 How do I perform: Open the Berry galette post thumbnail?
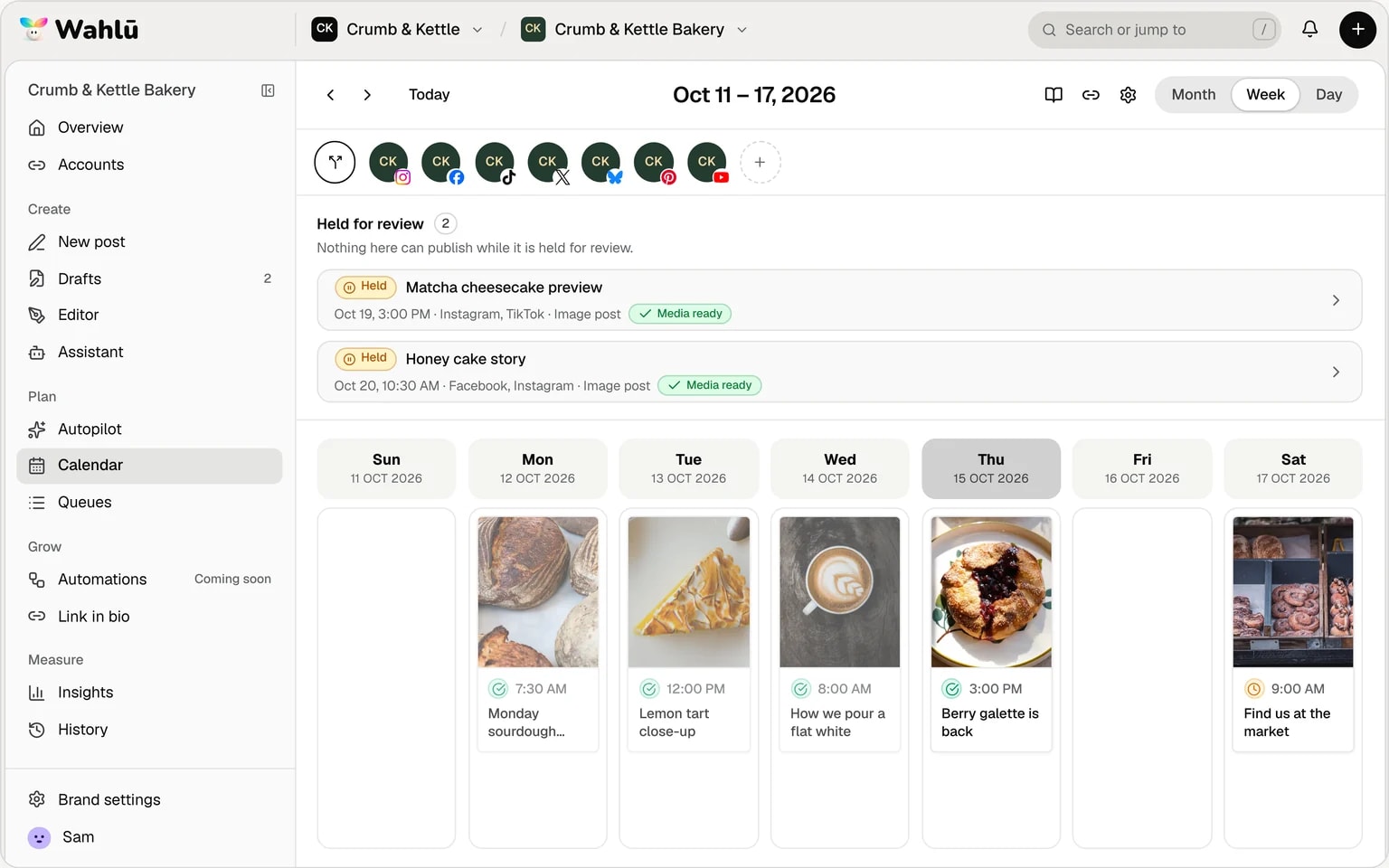coord(991,592)
